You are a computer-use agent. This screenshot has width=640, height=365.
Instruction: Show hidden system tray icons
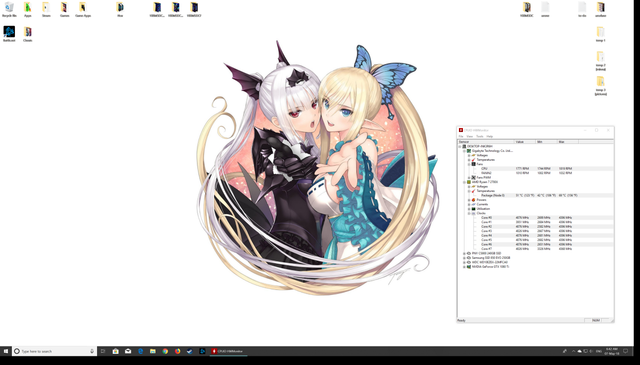click(573, 351)
